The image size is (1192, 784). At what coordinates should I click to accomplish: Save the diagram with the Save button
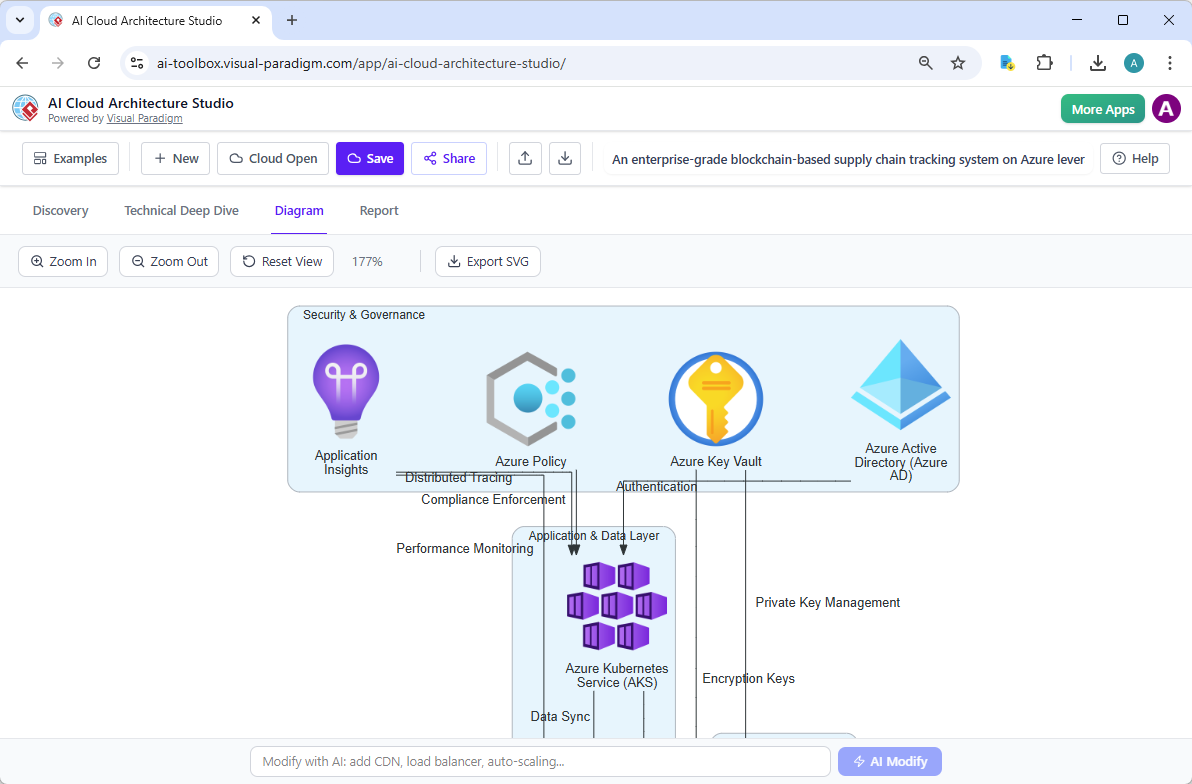tap(369, 158)
